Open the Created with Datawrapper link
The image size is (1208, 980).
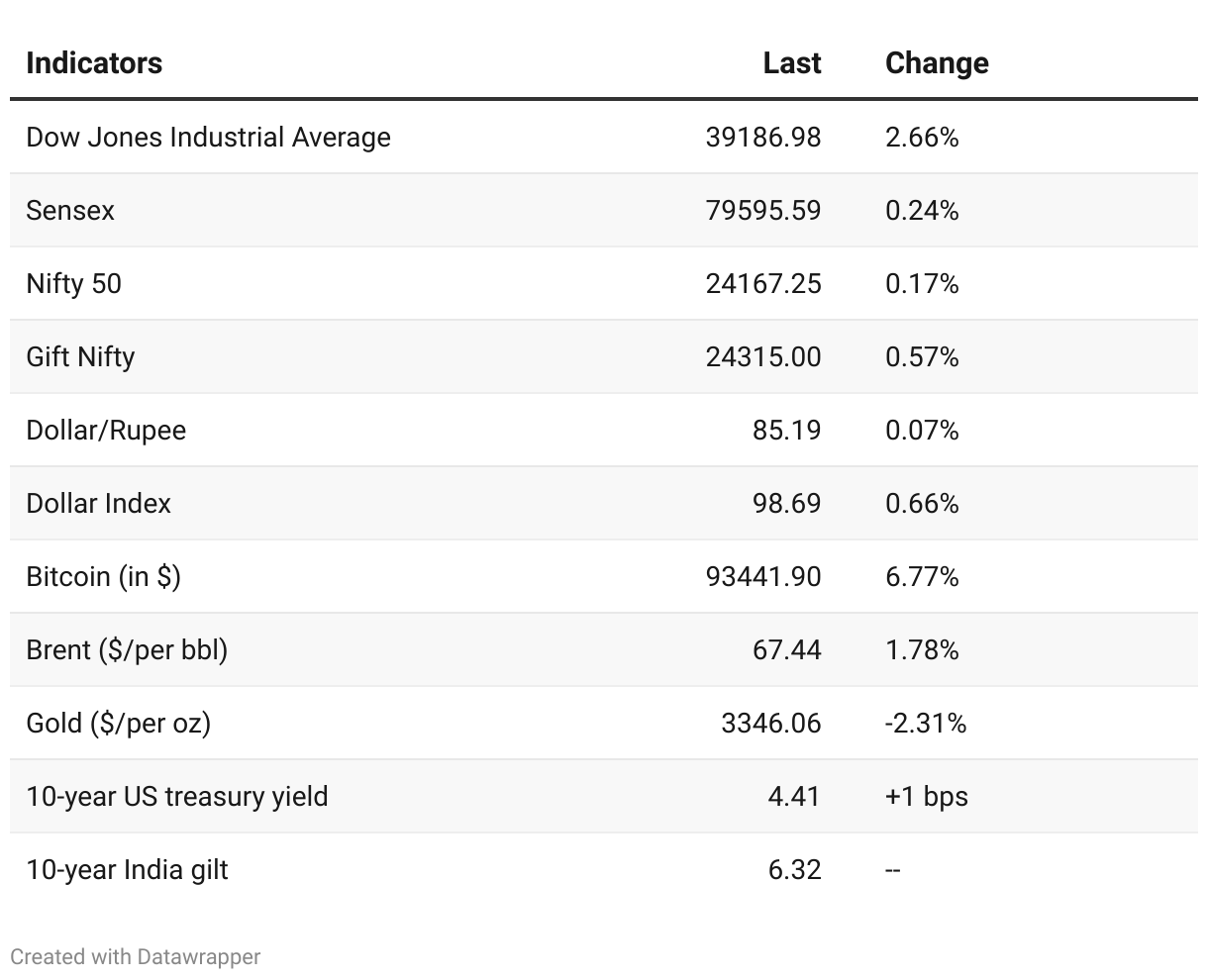[136, 957]
